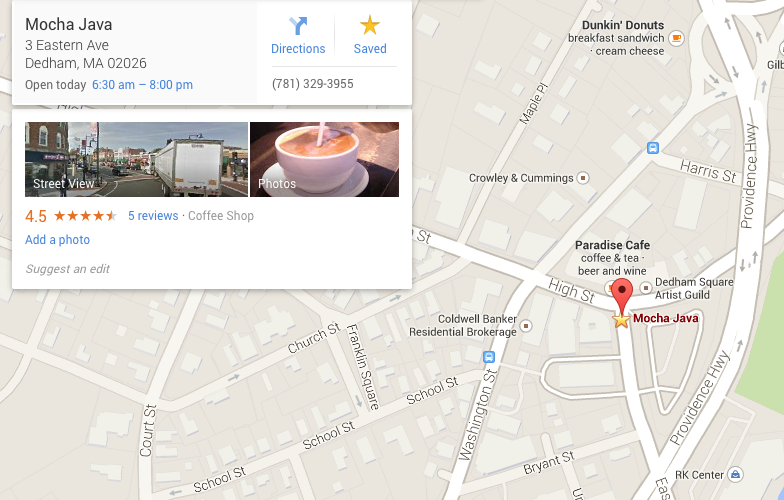784x500 pixels.
Task: Click the Coldwell Banker place marker icon
Action: [526, 326]
